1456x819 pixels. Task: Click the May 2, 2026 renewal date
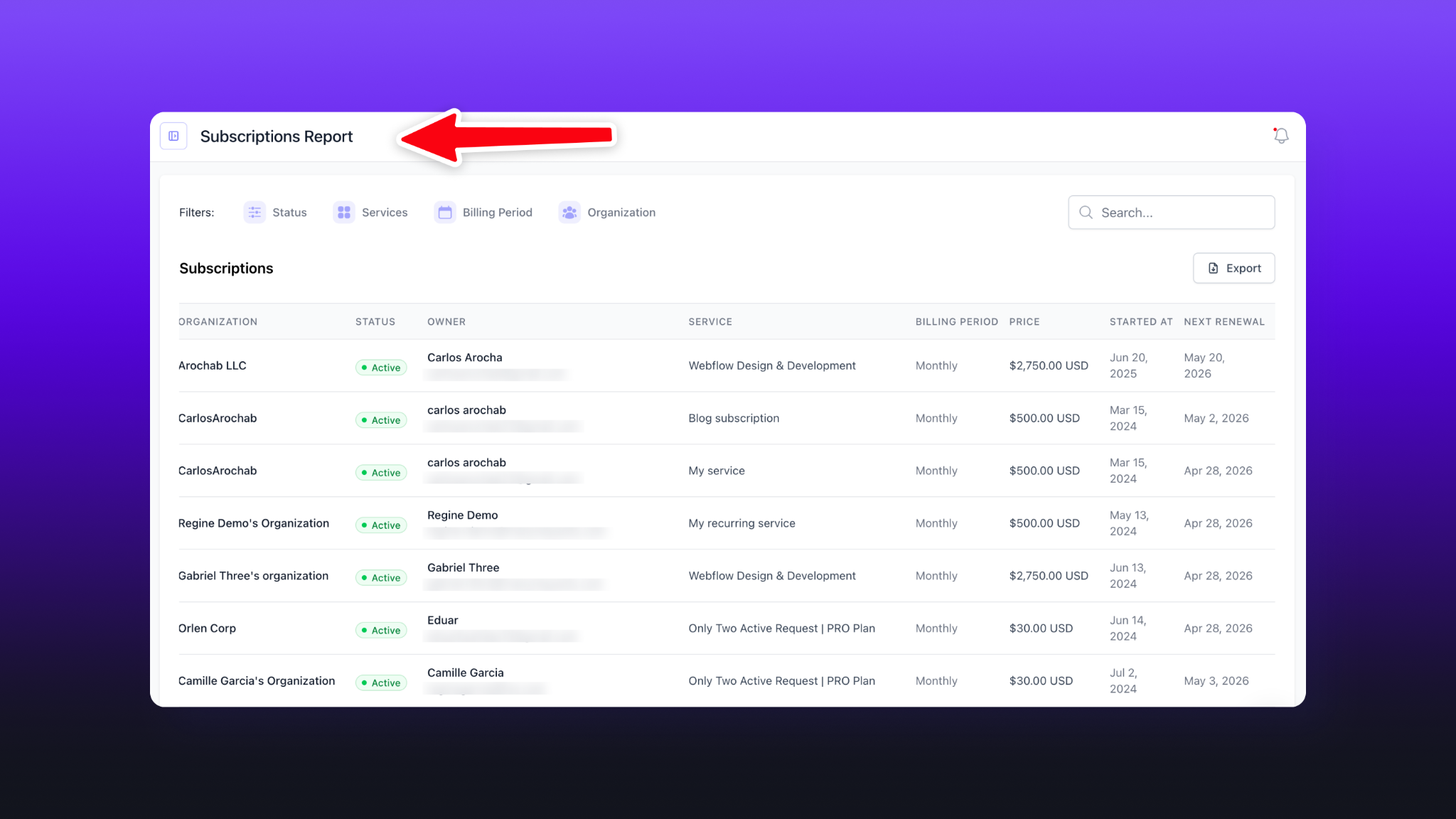click(1216, 418)
